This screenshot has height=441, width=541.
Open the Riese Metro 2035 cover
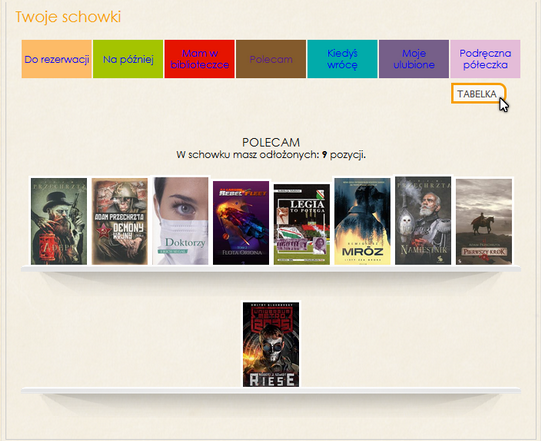click(271, 344)
